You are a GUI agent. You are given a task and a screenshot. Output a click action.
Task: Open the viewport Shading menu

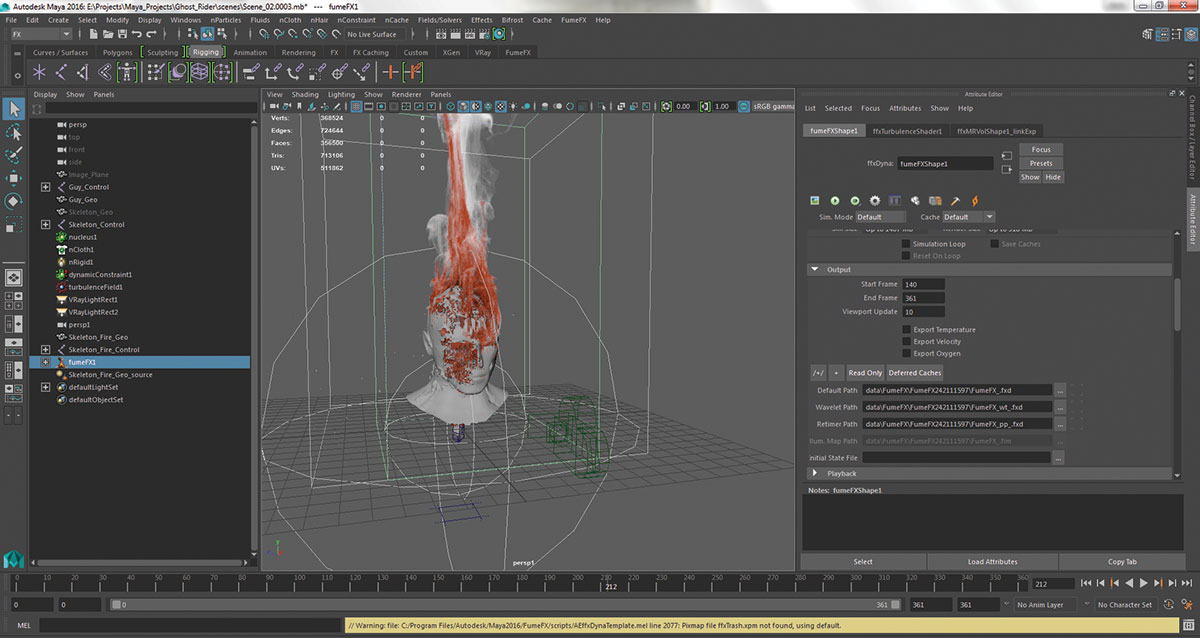(305, 94)
